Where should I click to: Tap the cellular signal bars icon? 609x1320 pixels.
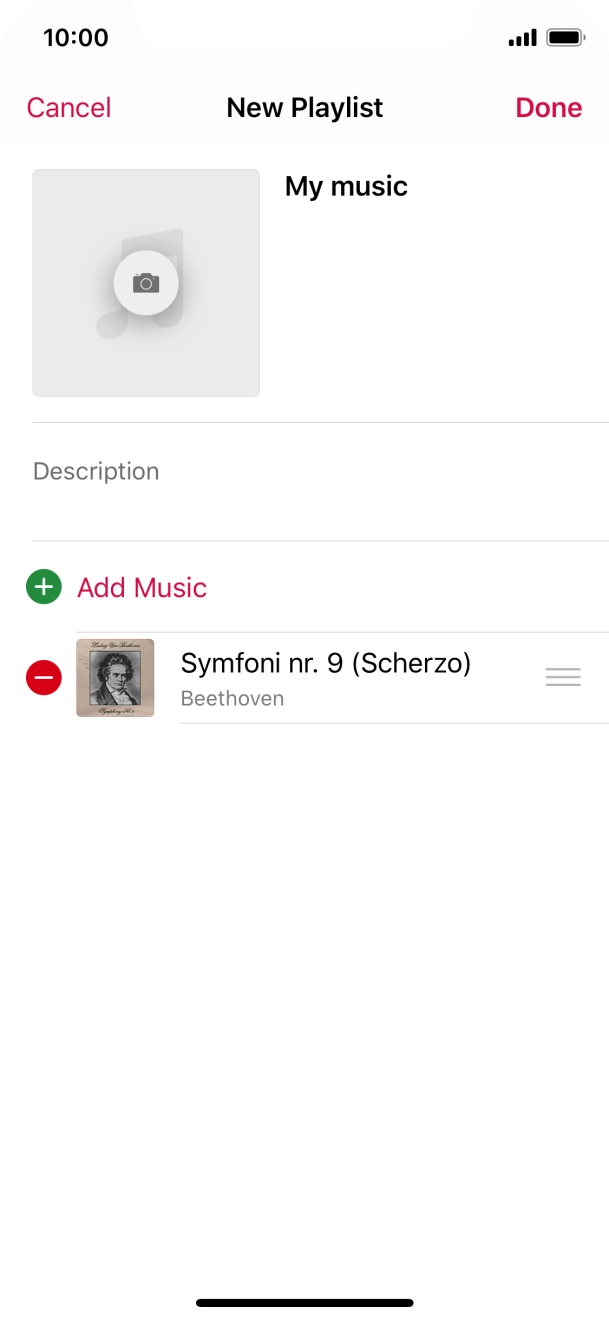522,38
